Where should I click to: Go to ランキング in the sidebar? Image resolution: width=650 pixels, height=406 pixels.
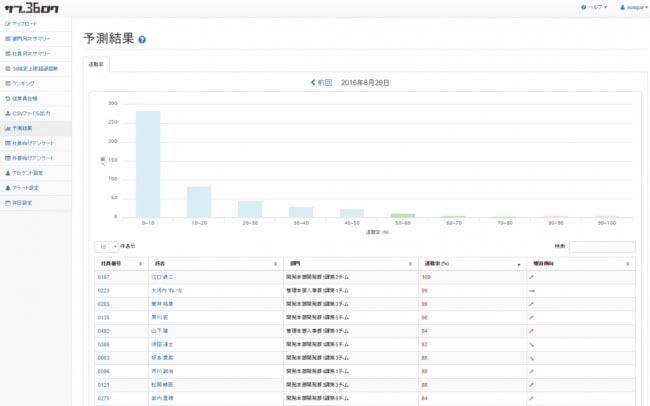pos(25,83)
